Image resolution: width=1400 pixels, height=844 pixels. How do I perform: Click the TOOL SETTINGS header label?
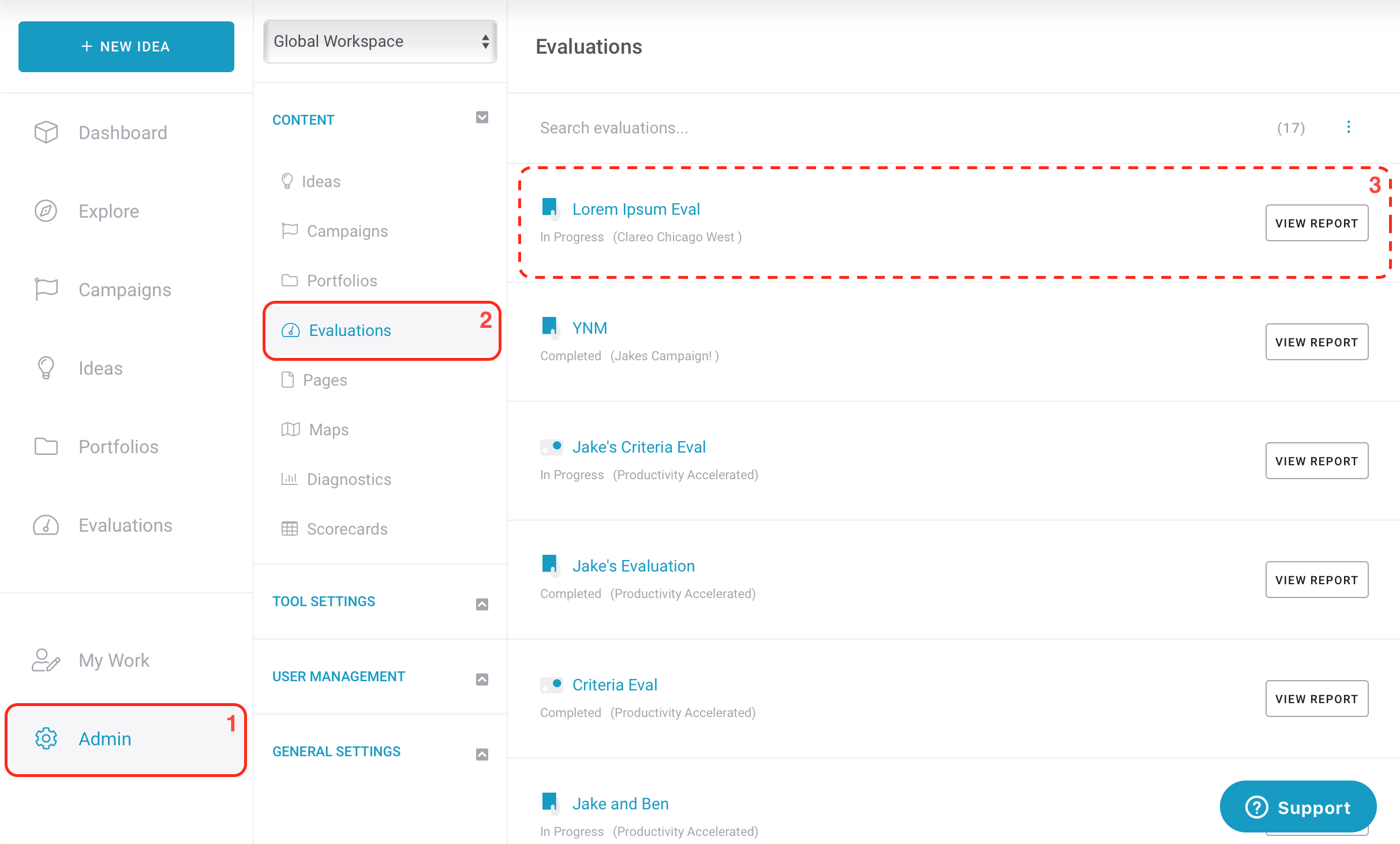[324, 601]
